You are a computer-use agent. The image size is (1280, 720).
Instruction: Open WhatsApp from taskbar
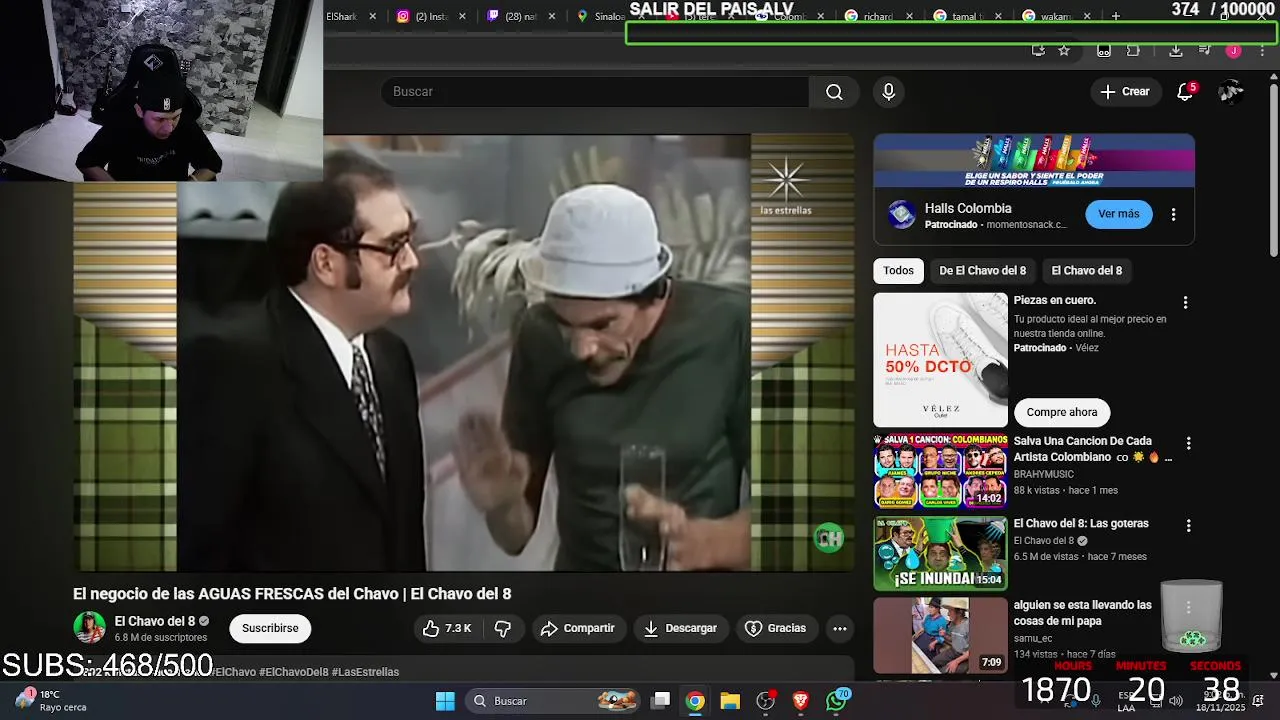tap(836, 701)
